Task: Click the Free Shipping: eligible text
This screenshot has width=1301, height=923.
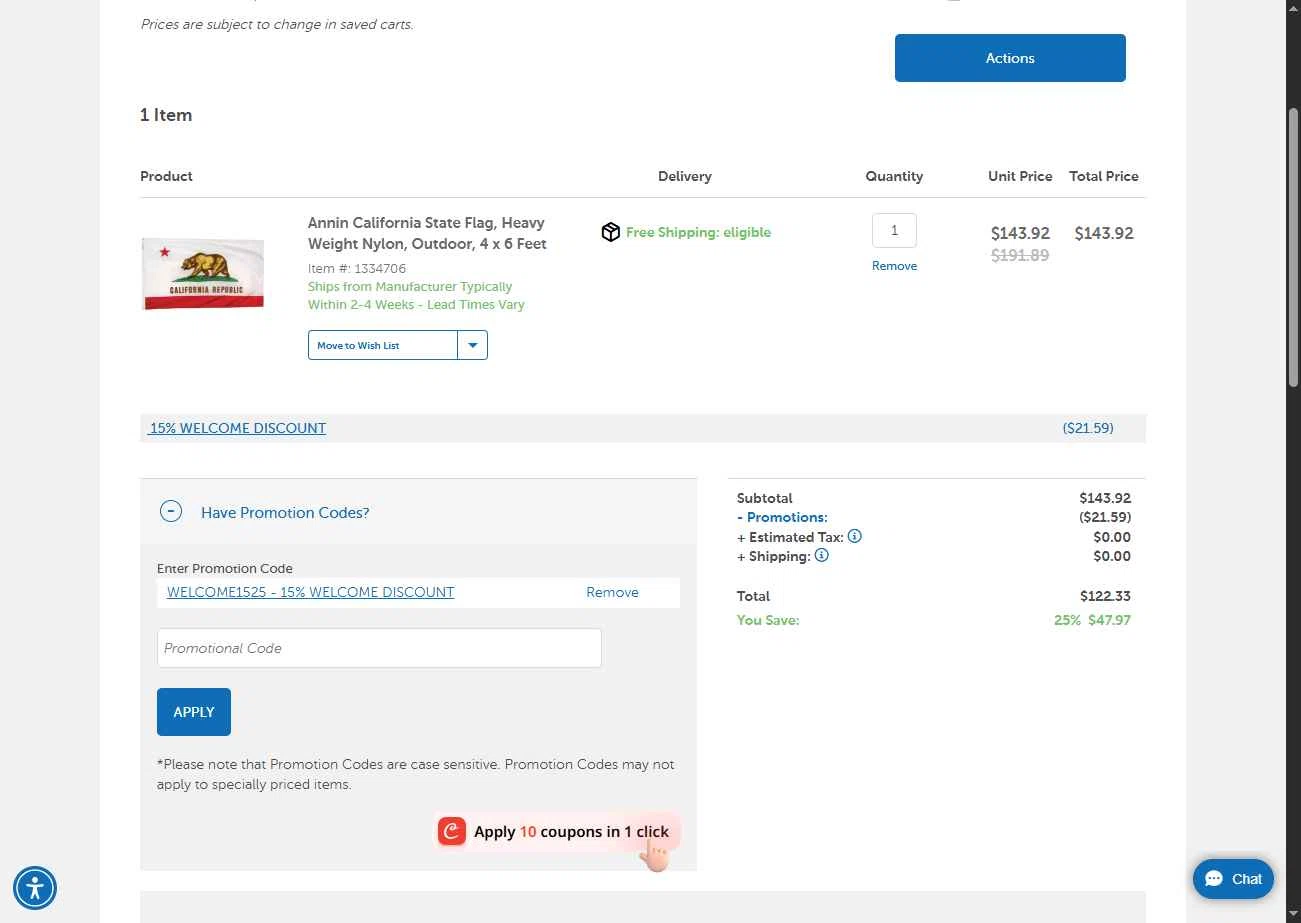Action: click(698, 232)
